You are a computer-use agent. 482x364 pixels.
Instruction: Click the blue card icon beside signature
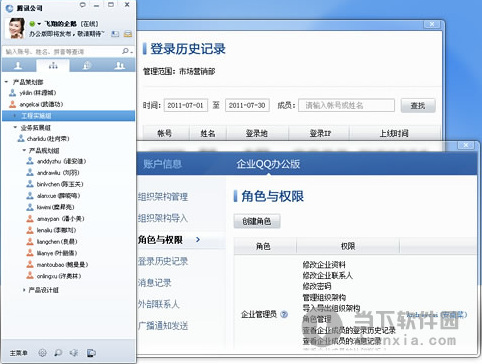[115, 34]
